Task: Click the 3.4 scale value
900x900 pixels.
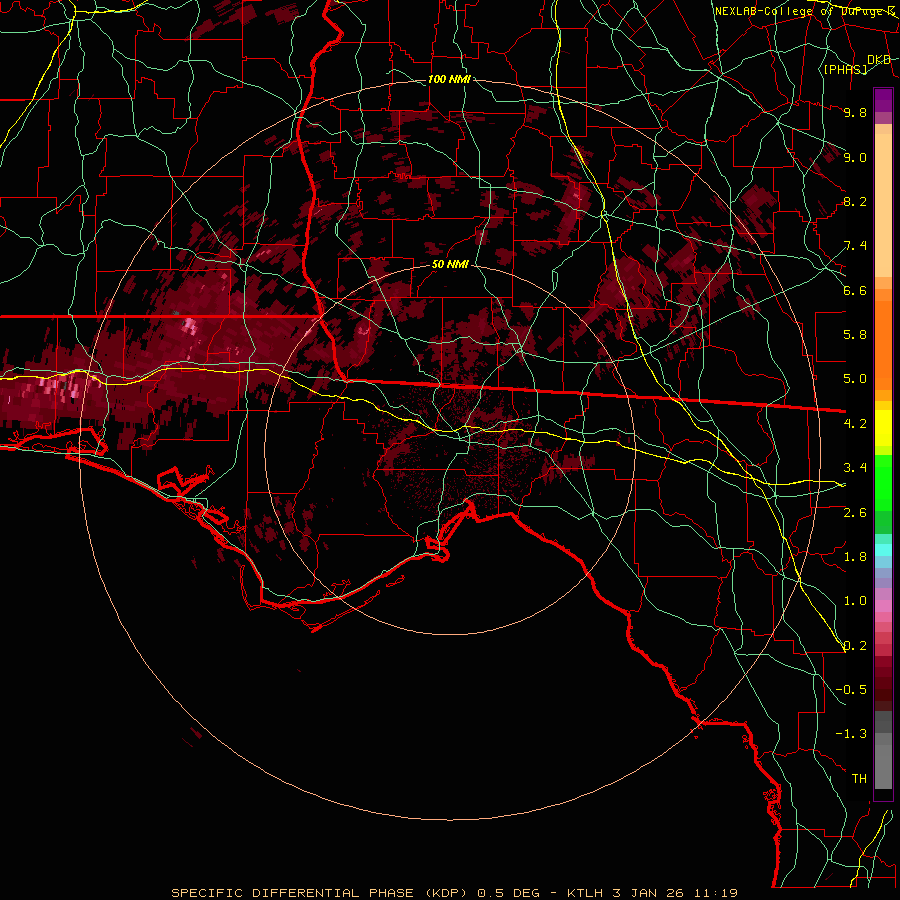Action: coord(855,468)
